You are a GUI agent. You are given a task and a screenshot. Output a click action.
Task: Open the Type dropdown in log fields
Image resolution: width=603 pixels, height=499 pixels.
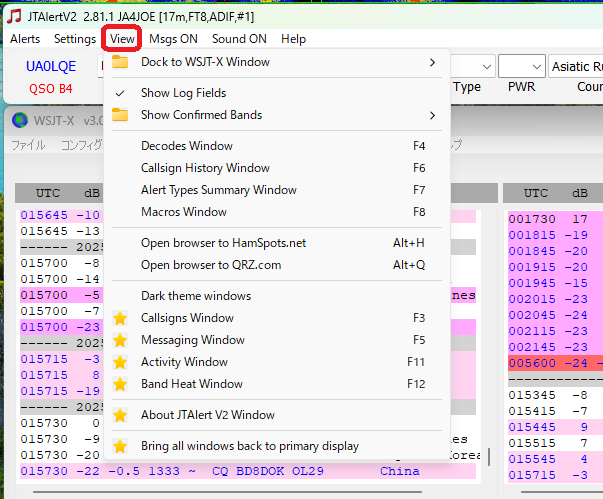click(486, 67)
